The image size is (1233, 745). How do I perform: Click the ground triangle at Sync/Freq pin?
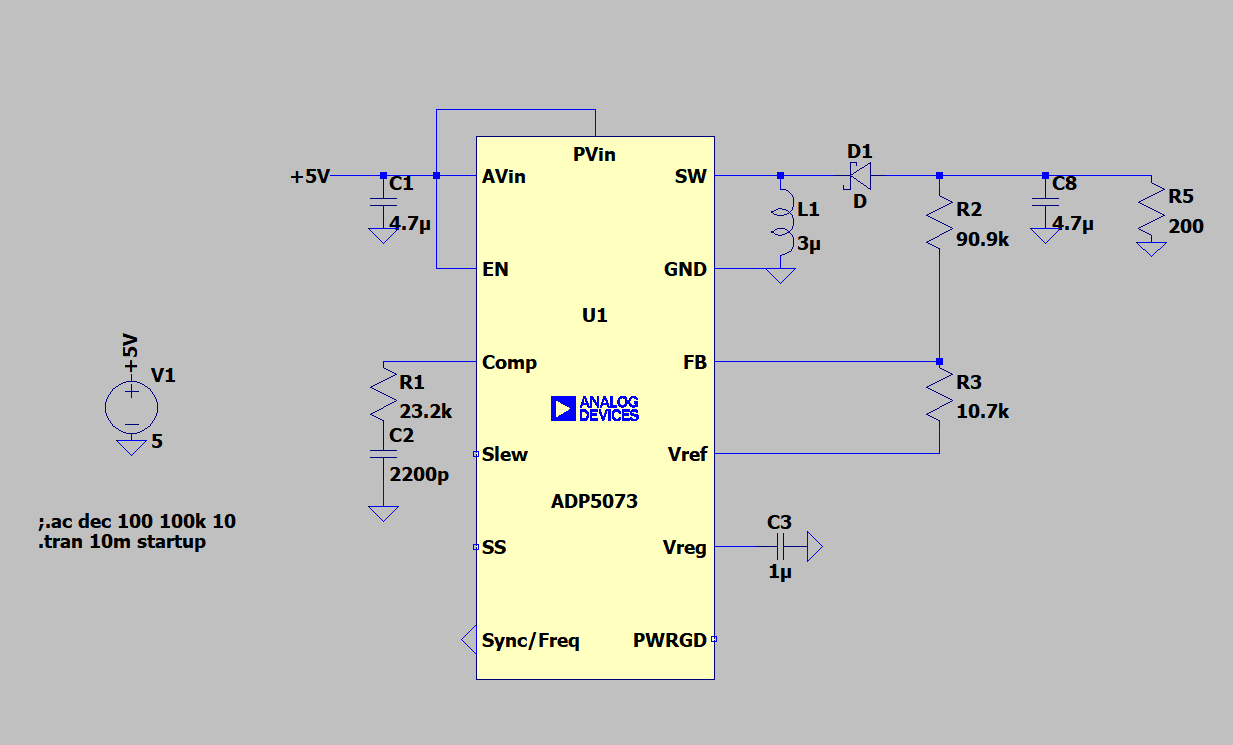tap(467, 639)
